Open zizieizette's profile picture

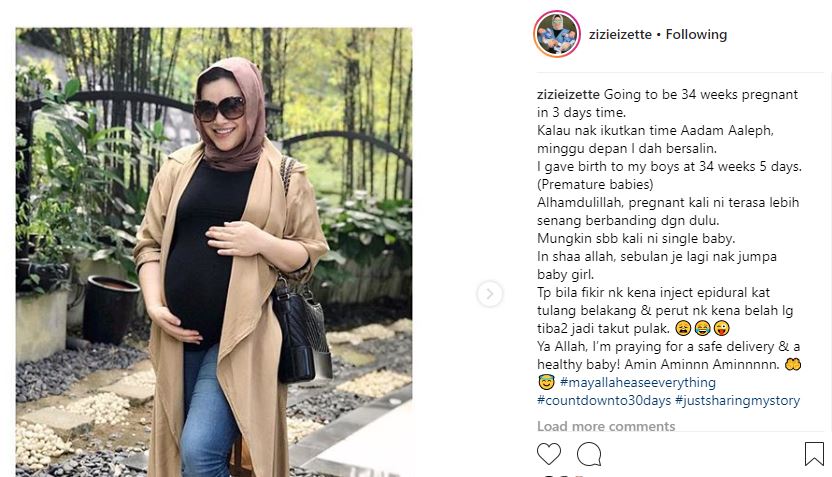click(557, 34)
